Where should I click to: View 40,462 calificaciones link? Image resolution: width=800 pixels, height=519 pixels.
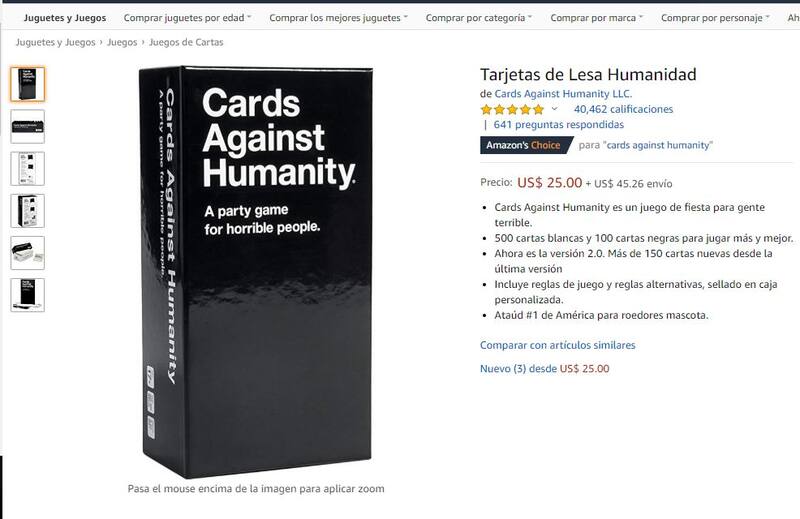pos(623,109)
